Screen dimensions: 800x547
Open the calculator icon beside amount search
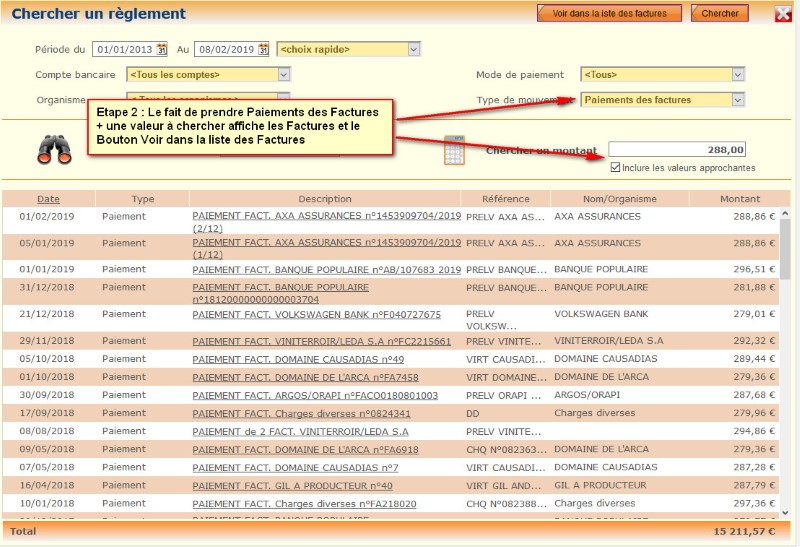tap(454, 150)
